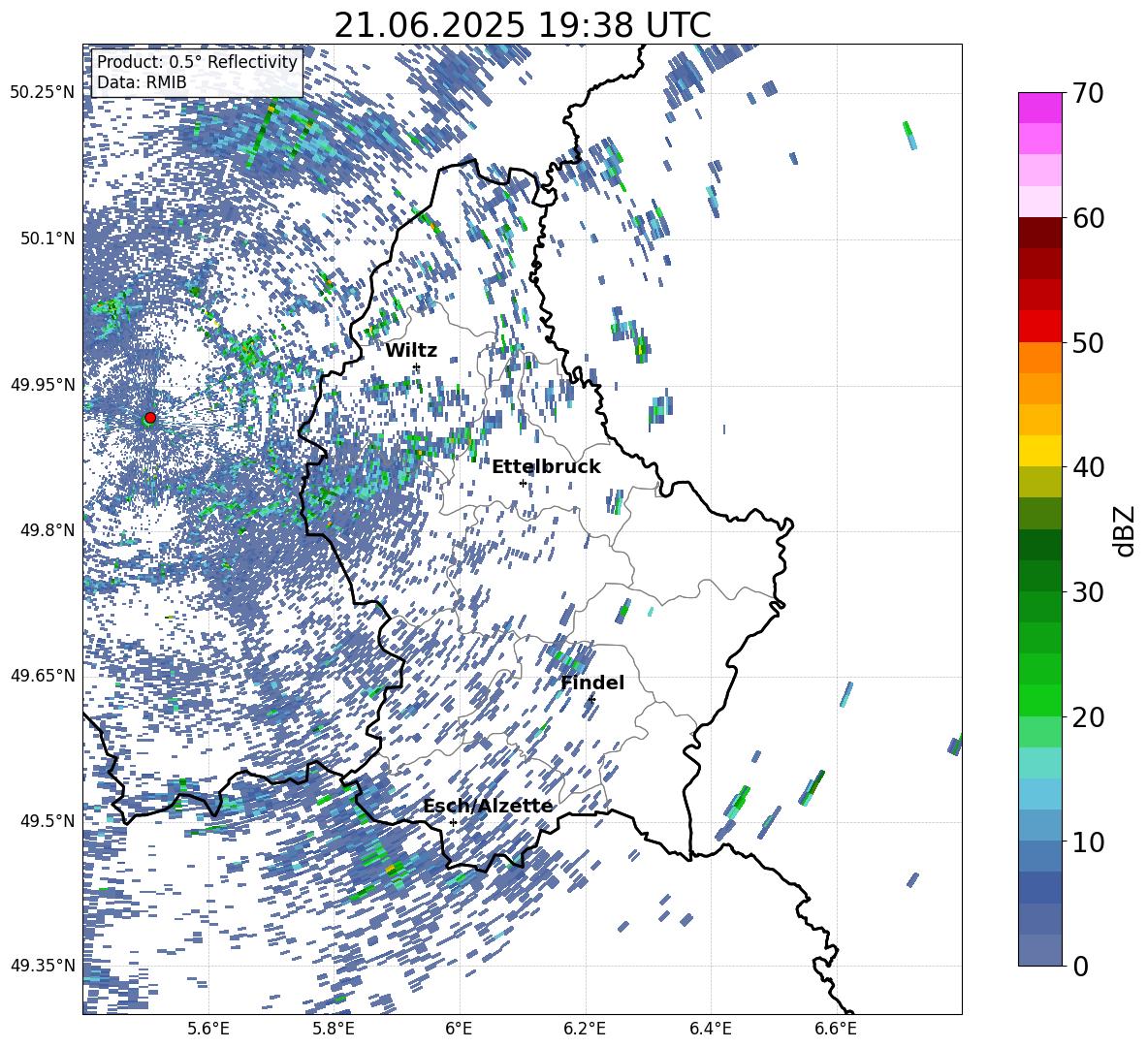Viewport: 1148px width, 1048px height.
Task: Click the 49.5°N latitude label
Action: pyautogui.click(x=47, y=820)
